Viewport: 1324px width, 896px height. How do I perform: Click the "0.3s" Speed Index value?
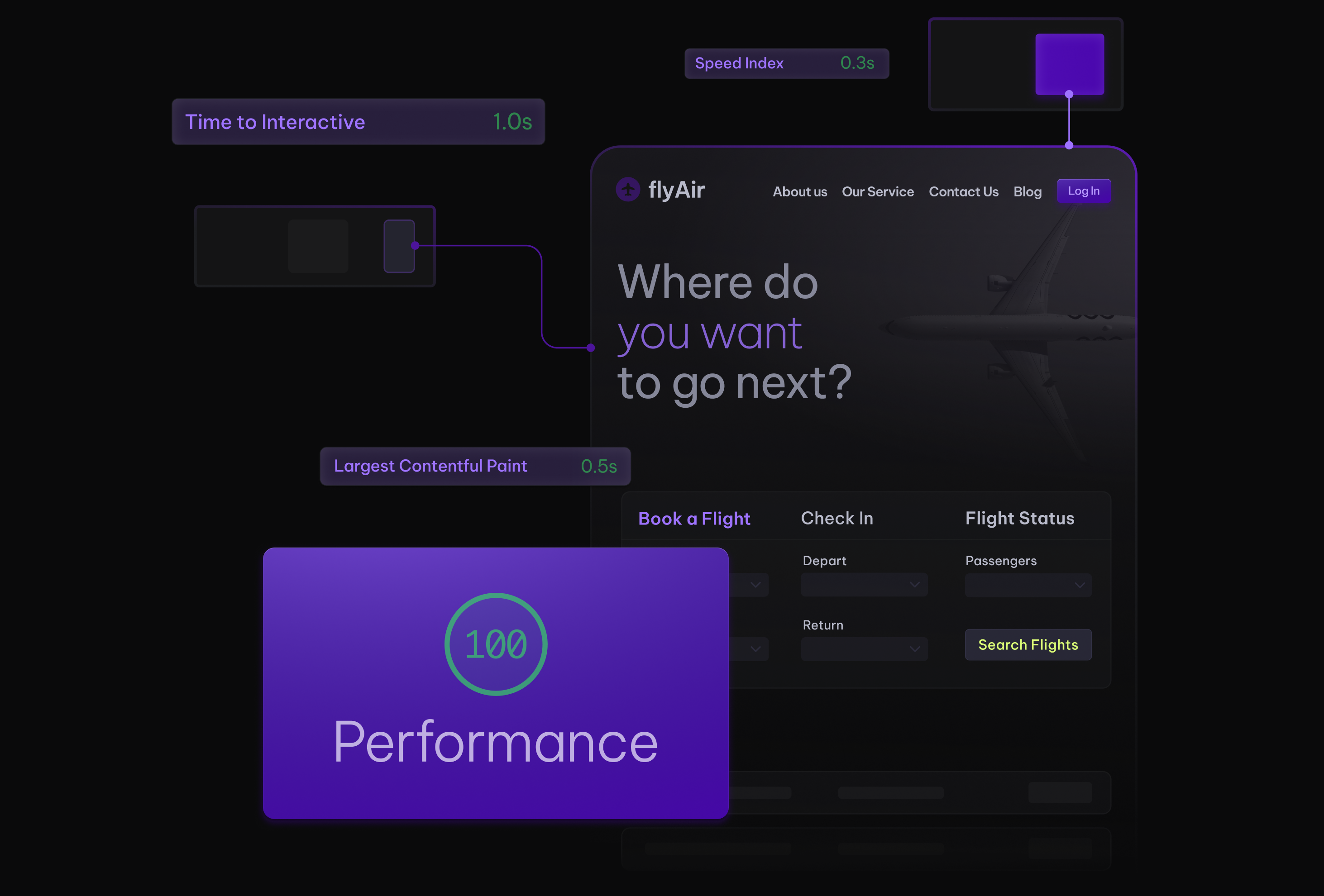click(857, 63)
